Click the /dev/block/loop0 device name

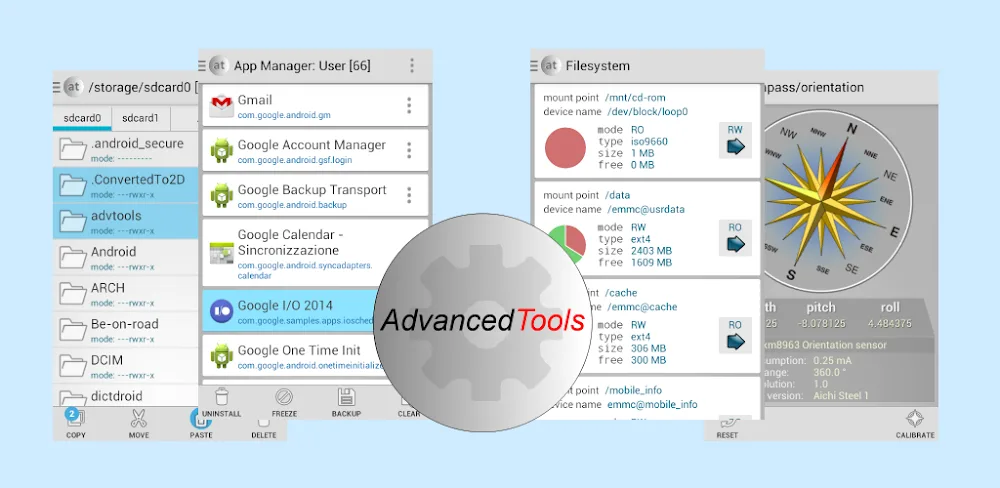[x=646, y=112]
